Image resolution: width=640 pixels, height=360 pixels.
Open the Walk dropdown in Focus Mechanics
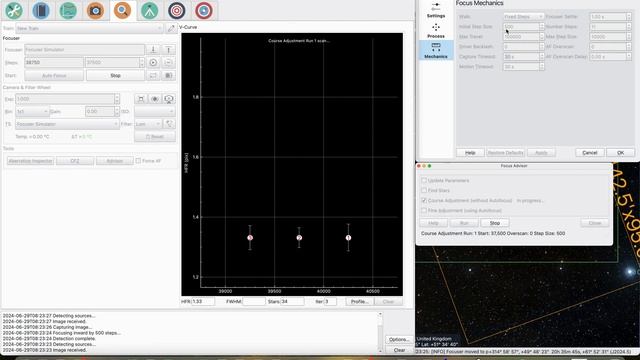pos(523,17)
